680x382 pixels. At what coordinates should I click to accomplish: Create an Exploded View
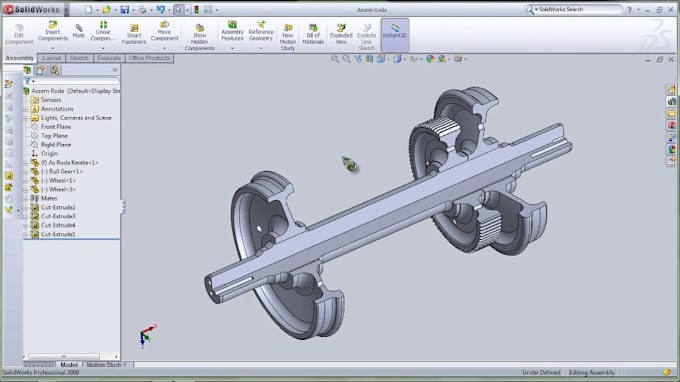click(x=341, y=34)
